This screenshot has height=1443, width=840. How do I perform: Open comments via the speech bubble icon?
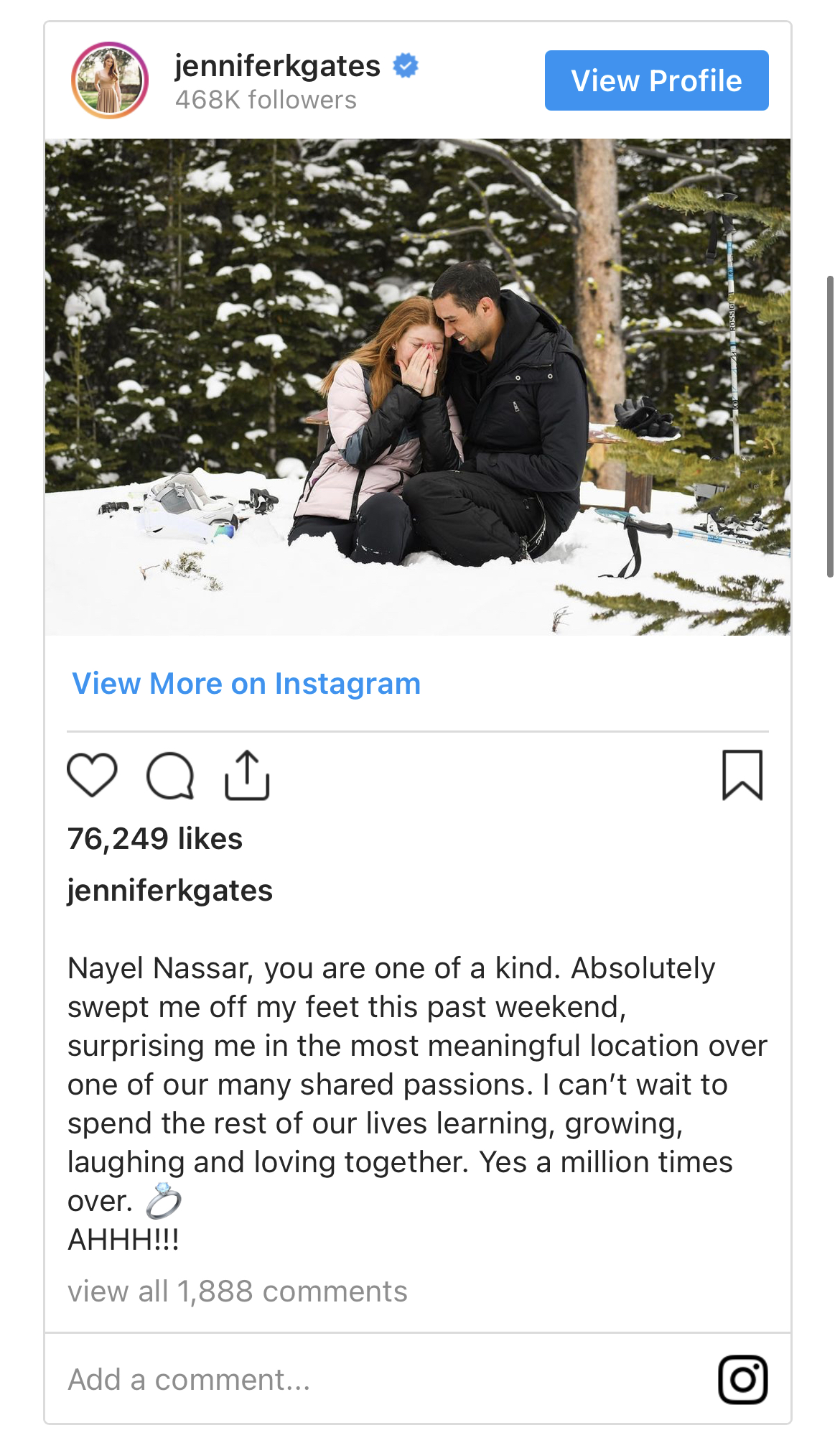tap(170, 776)
